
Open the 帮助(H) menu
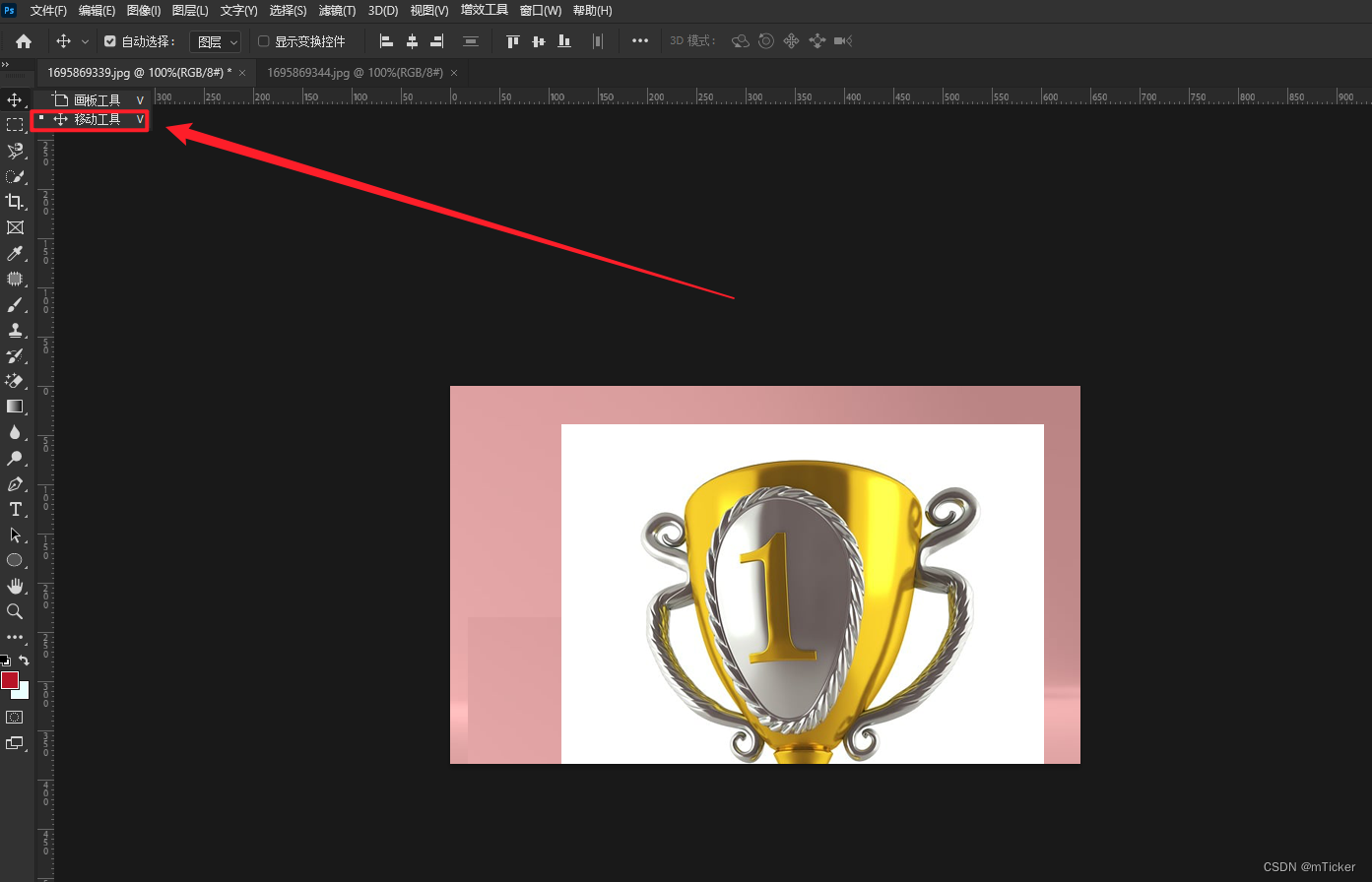(592, 11)
